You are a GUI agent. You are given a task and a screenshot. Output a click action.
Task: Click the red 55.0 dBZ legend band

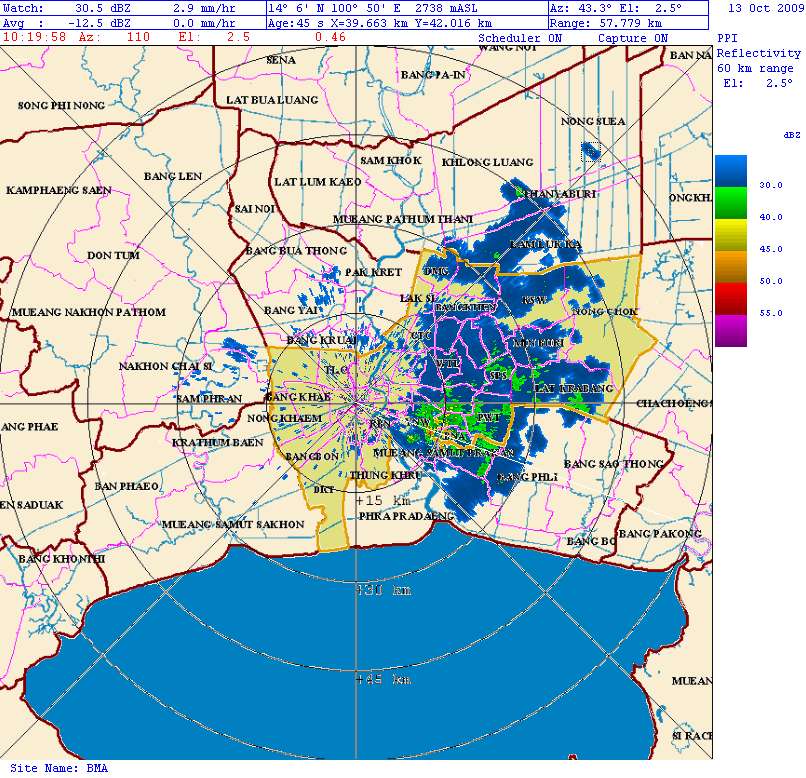coord(730,297)
